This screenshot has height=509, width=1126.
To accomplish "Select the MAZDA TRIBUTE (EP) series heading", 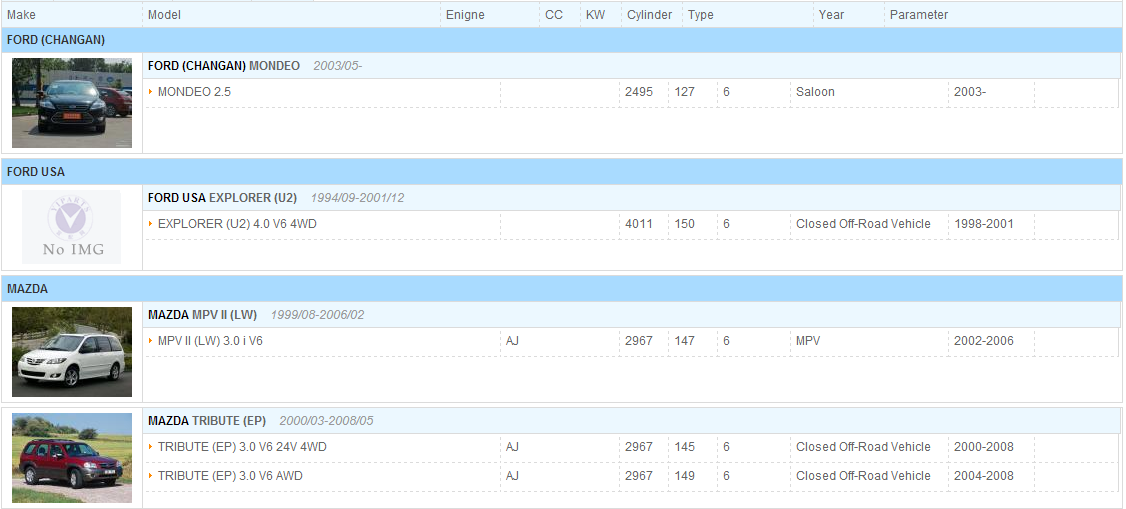I will coord(207,421).
